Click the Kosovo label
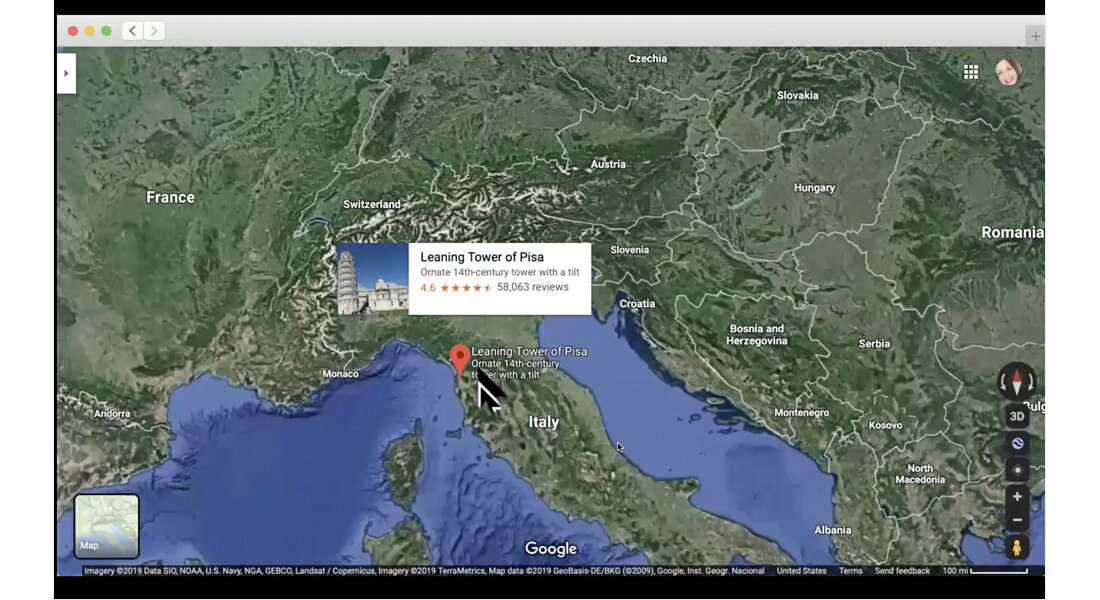 (x=885, y=425)
